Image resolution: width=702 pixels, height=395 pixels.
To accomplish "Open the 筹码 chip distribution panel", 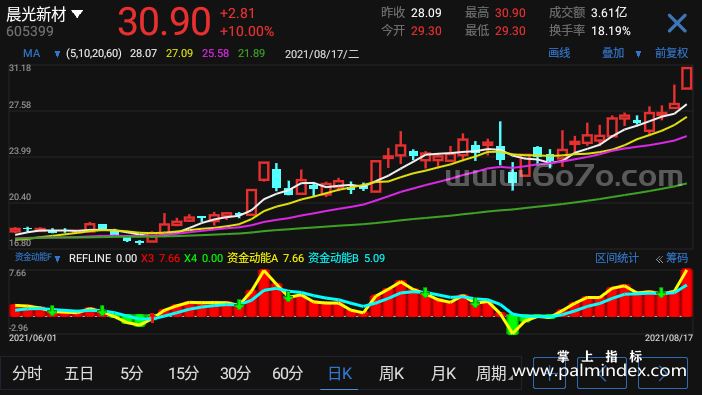I will tap(676, 258).
